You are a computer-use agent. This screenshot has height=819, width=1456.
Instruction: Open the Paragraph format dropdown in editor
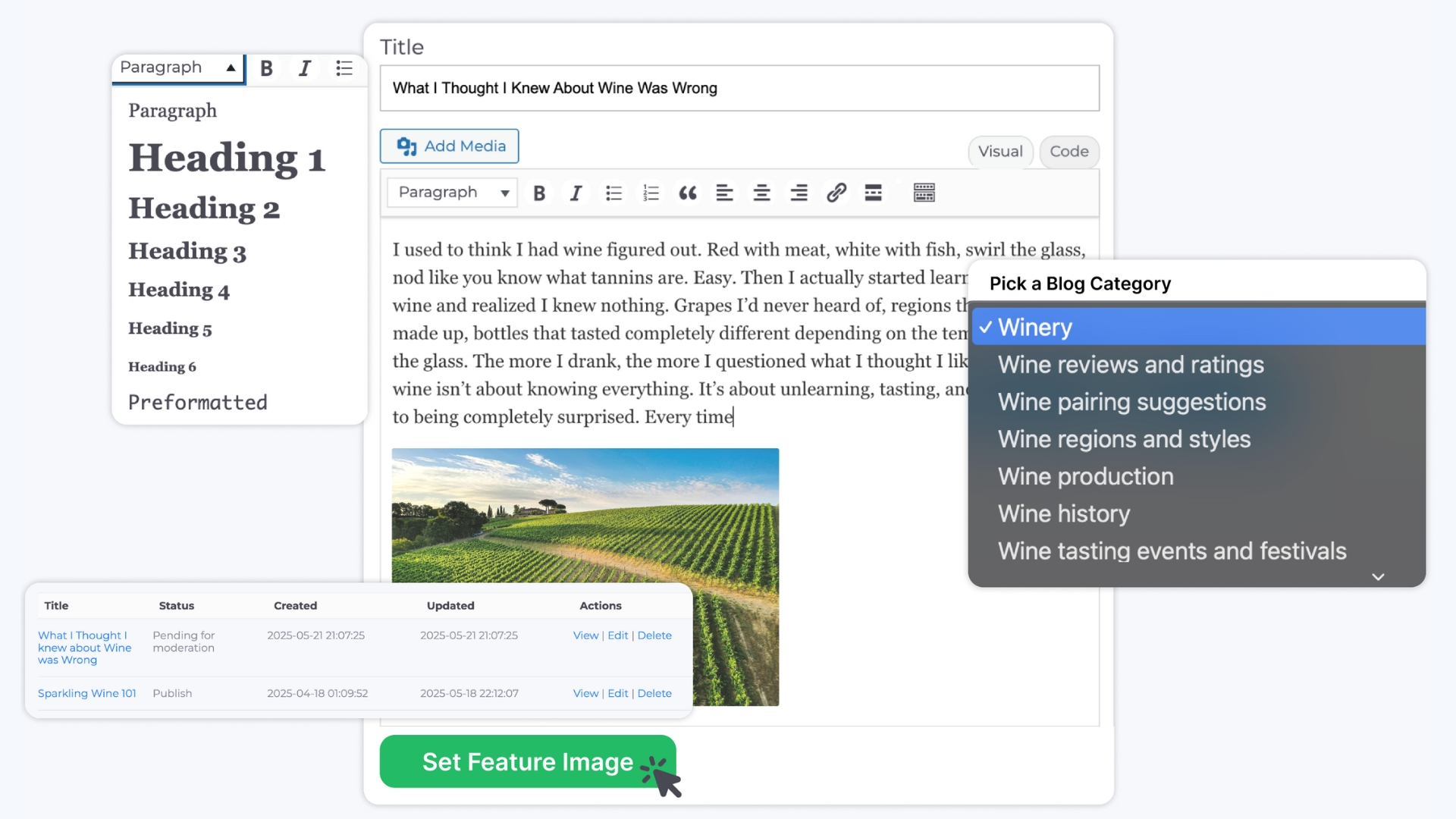click(452, 193)
